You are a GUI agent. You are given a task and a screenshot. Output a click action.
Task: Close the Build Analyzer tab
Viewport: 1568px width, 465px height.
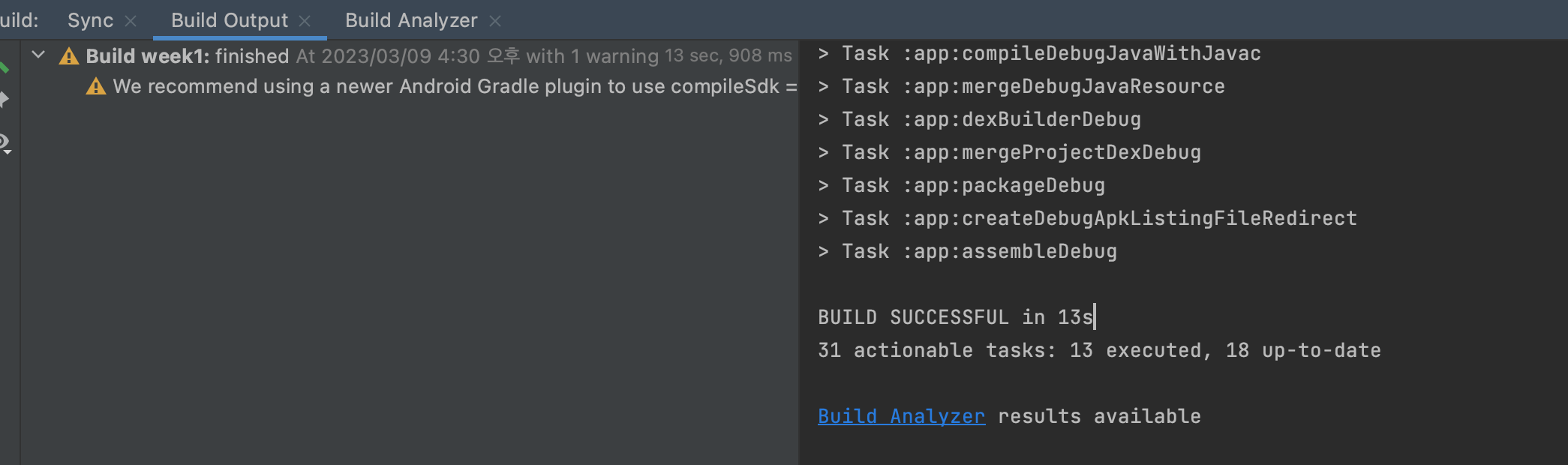click(495, 21)
